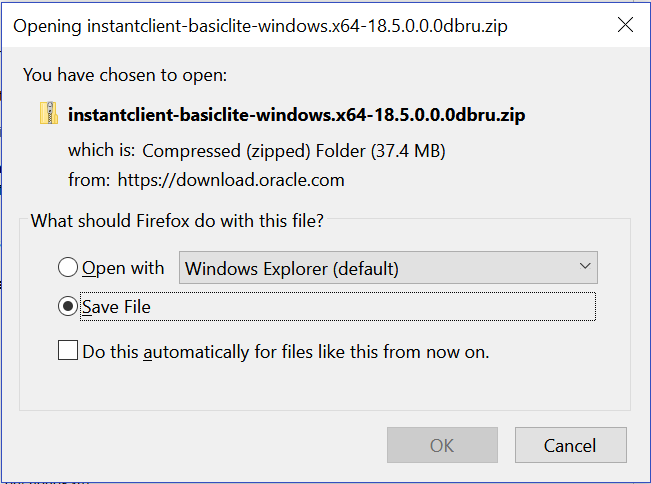
Task: Cancel the file download dialog
Action: (570, 446)
